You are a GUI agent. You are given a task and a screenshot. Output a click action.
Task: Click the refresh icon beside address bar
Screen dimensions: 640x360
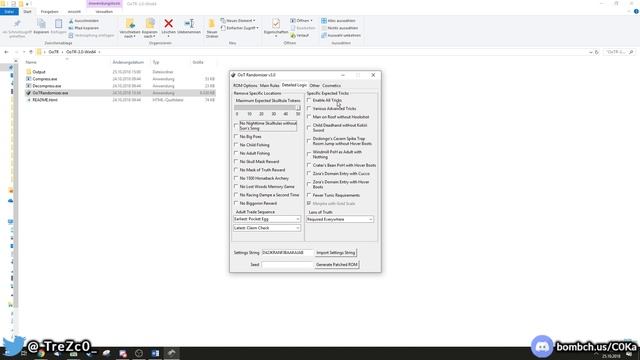tap(597, 52)
